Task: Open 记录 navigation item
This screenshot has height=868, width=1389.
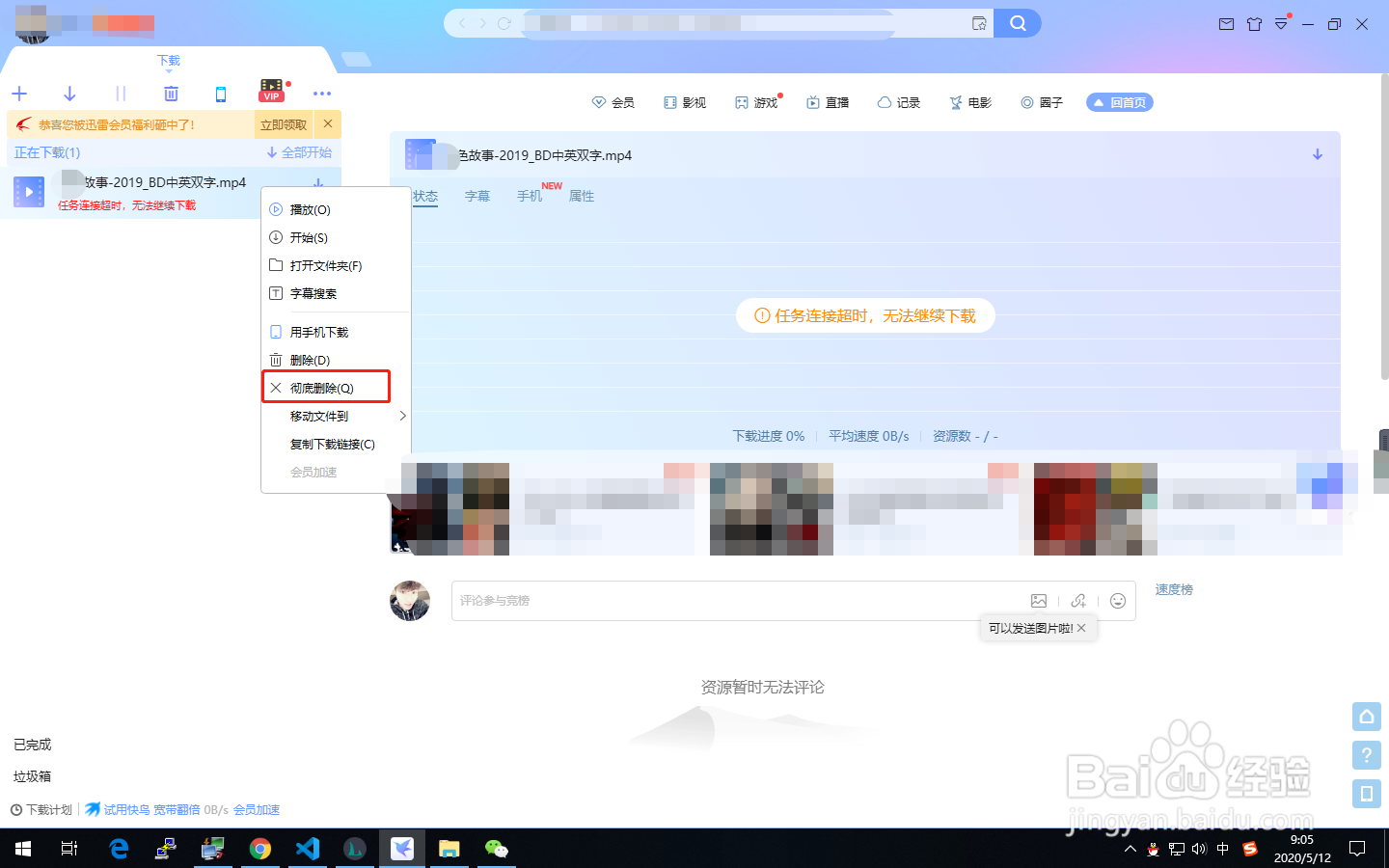Action: pos(899,102)
